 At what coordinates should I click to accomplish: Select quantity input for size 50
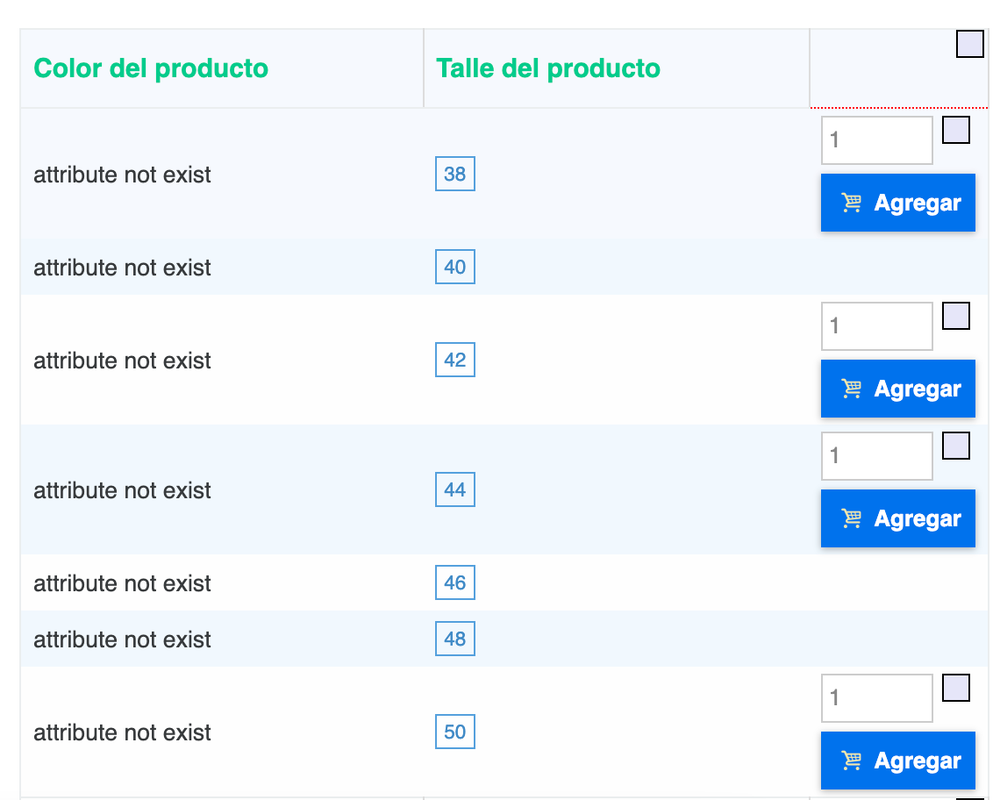tap(876, 699)
